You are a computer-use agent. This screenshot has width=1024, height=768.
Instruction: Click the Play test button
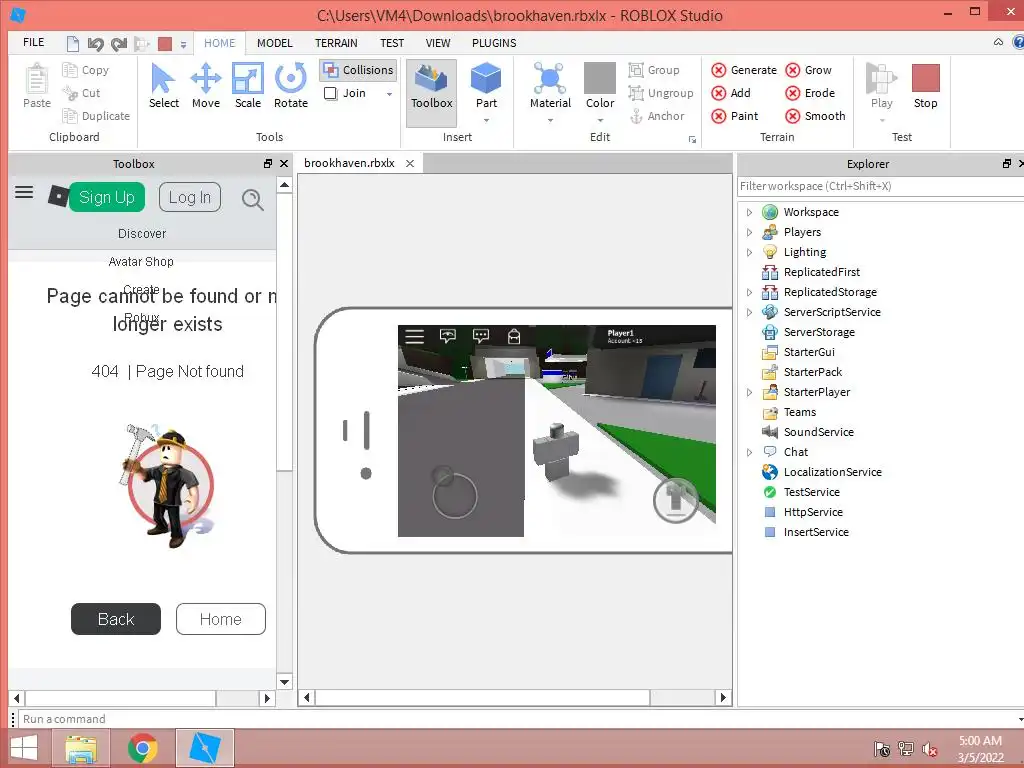point(881,86)
